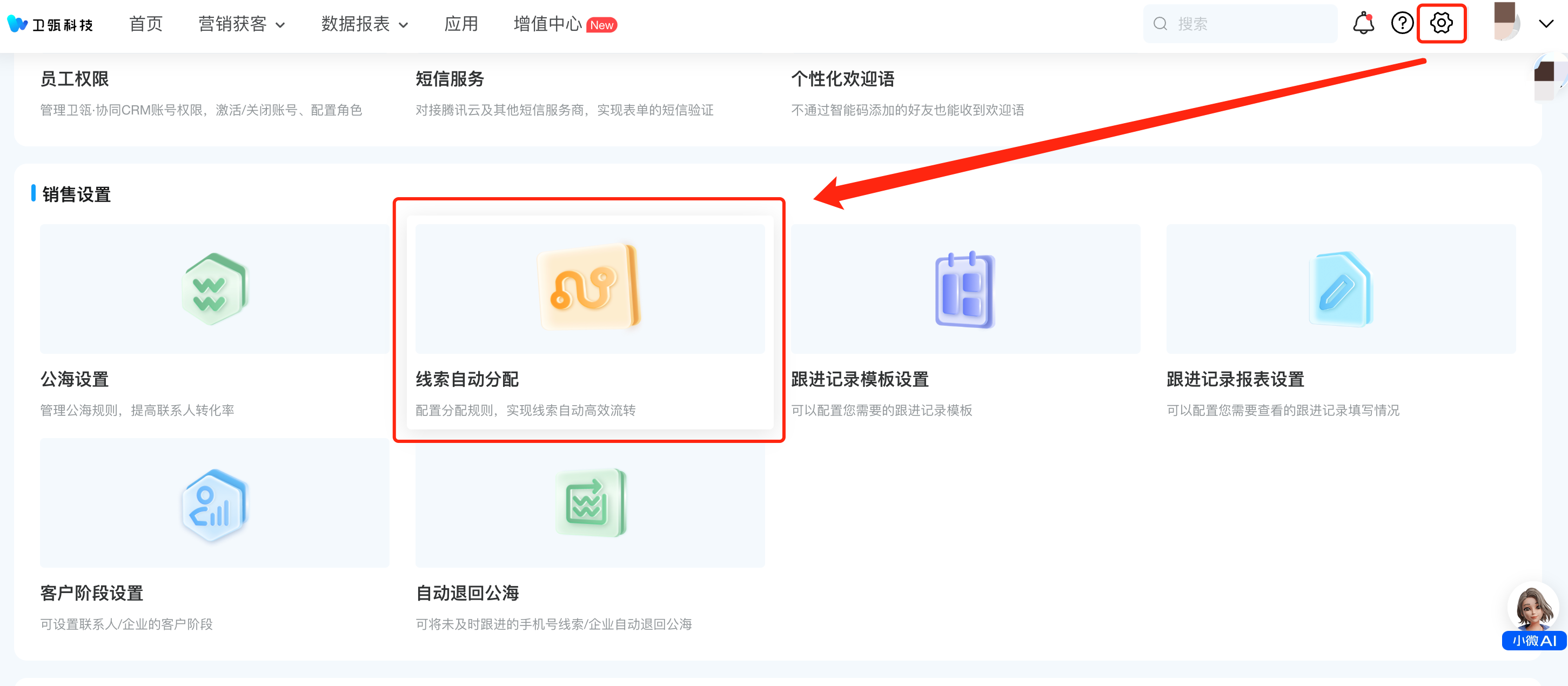The width and height of the screenshot is (1568, 686).
Task: Click the 销售设置 section heading
Action: coord(77,194)
